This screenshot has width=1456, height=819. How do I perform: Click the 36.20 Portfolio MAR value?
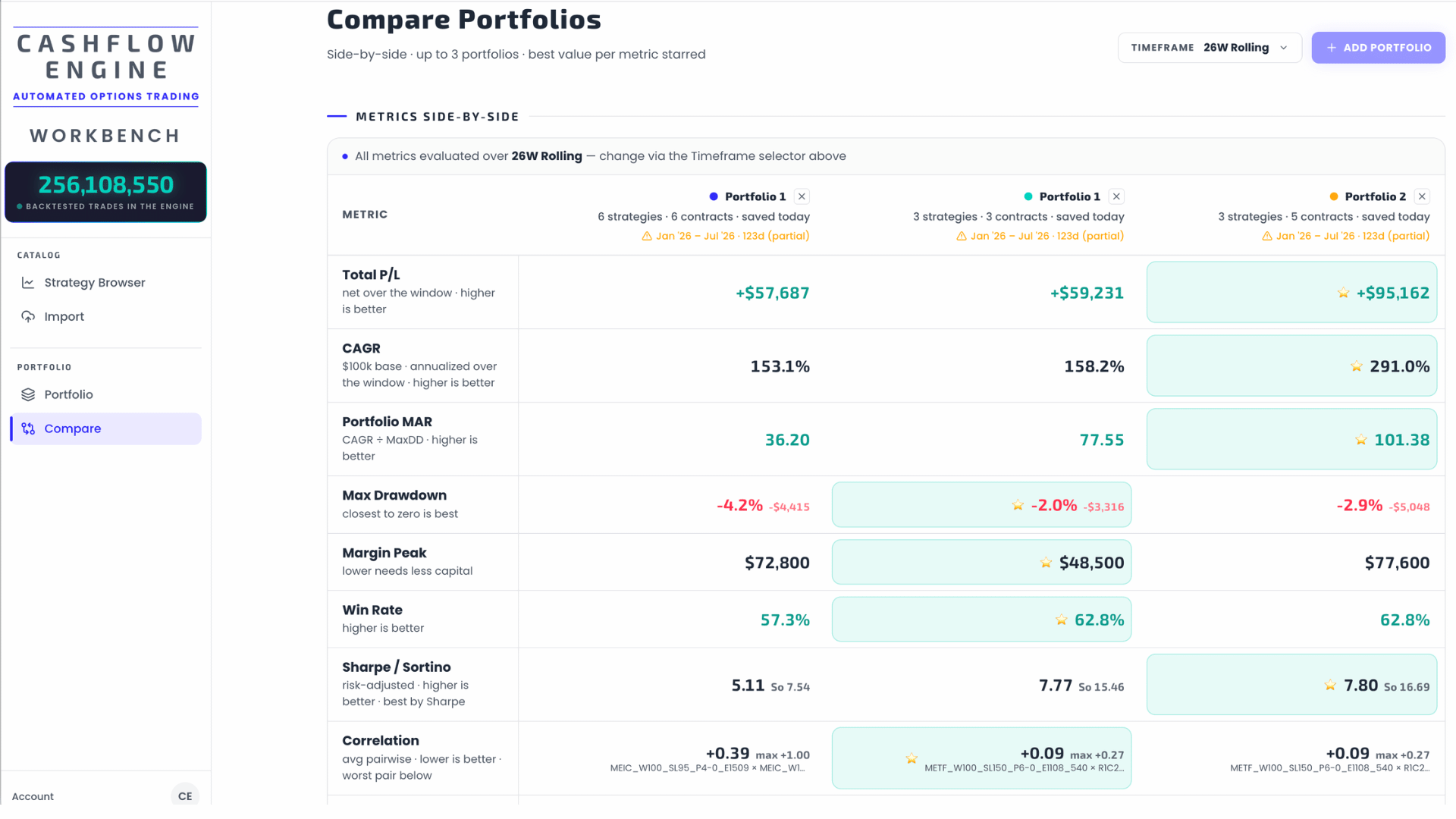tap(787, 440)
